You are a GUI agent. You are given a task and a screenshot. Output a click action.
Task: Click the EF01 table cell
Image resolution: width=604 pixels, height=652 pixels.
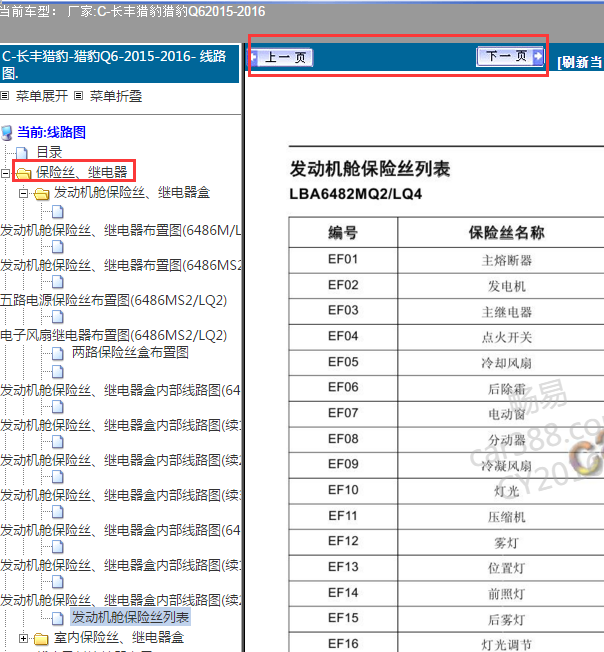[x=343, y=260]
